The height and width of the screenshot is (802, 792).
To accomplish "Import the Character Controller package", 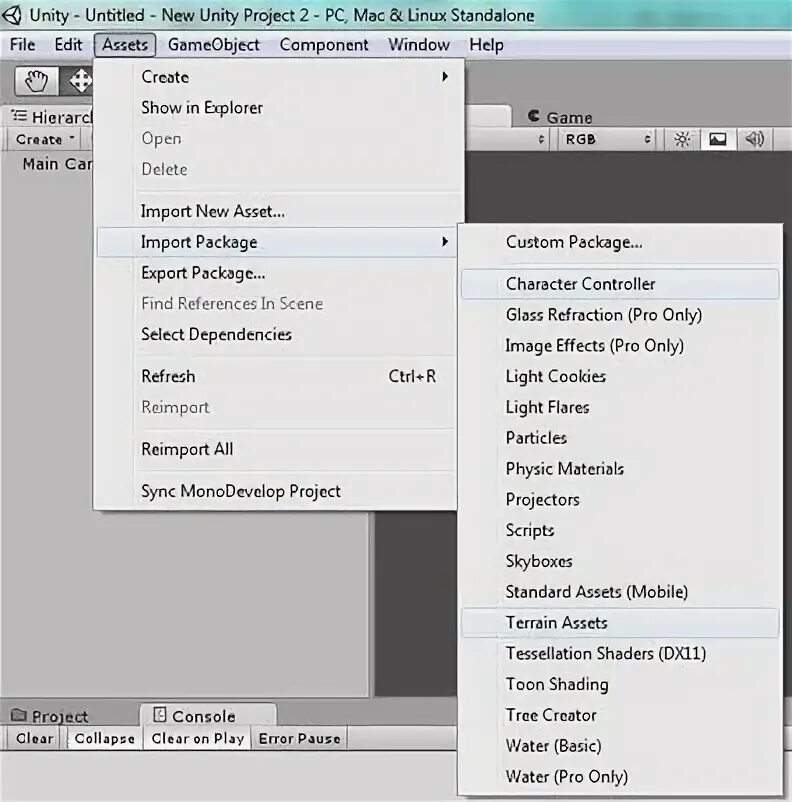I will pos(620,284).
